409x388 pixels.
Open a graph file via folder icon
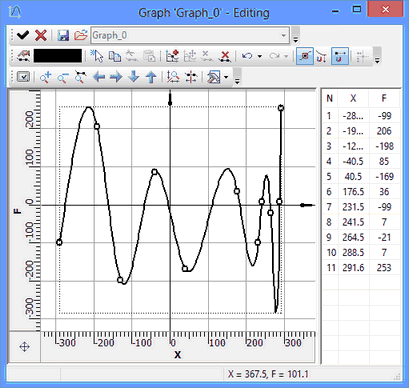pyautogui.click(x=80, y=35)
